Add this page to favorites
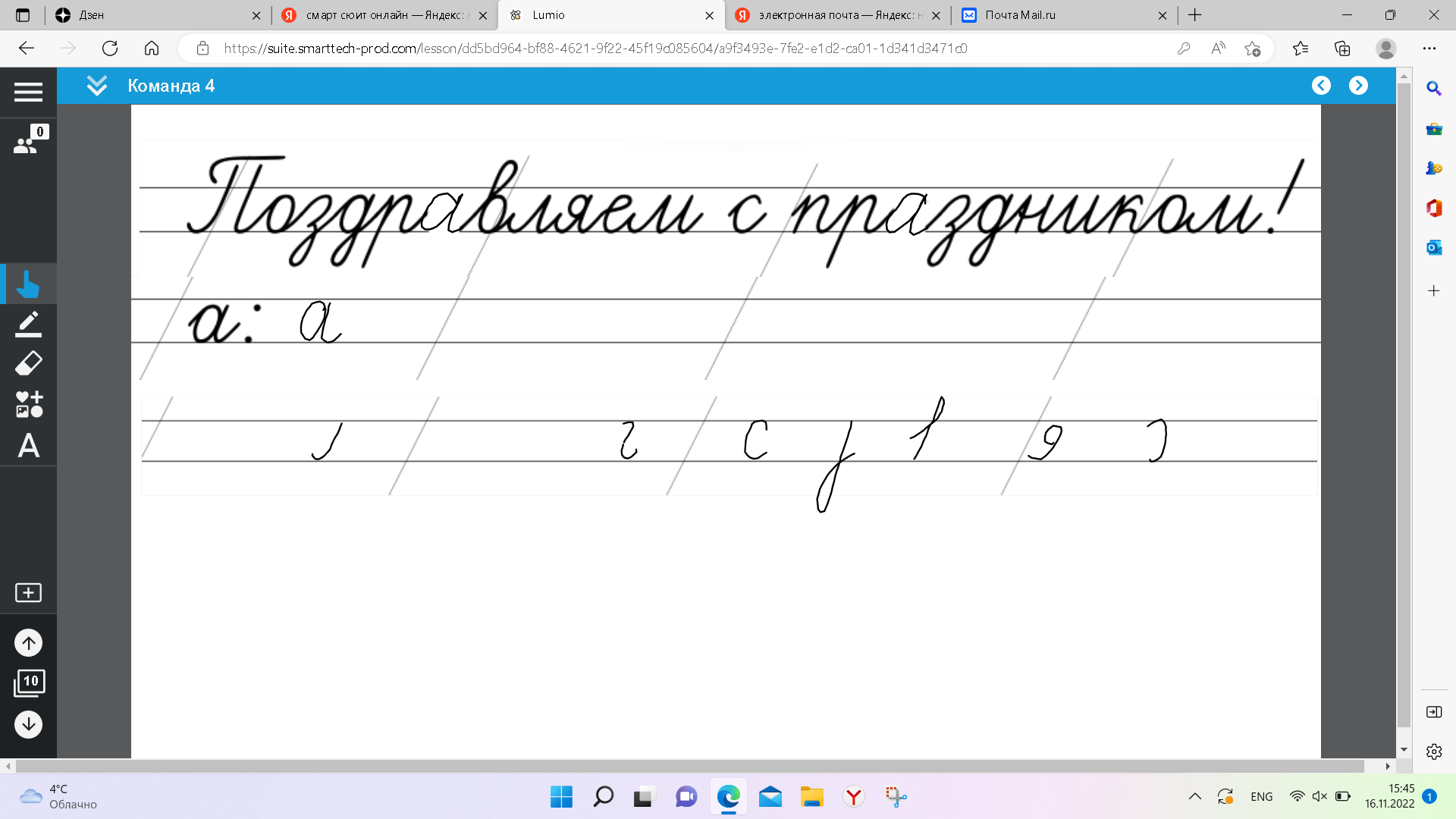 [x=1252, y=49]
